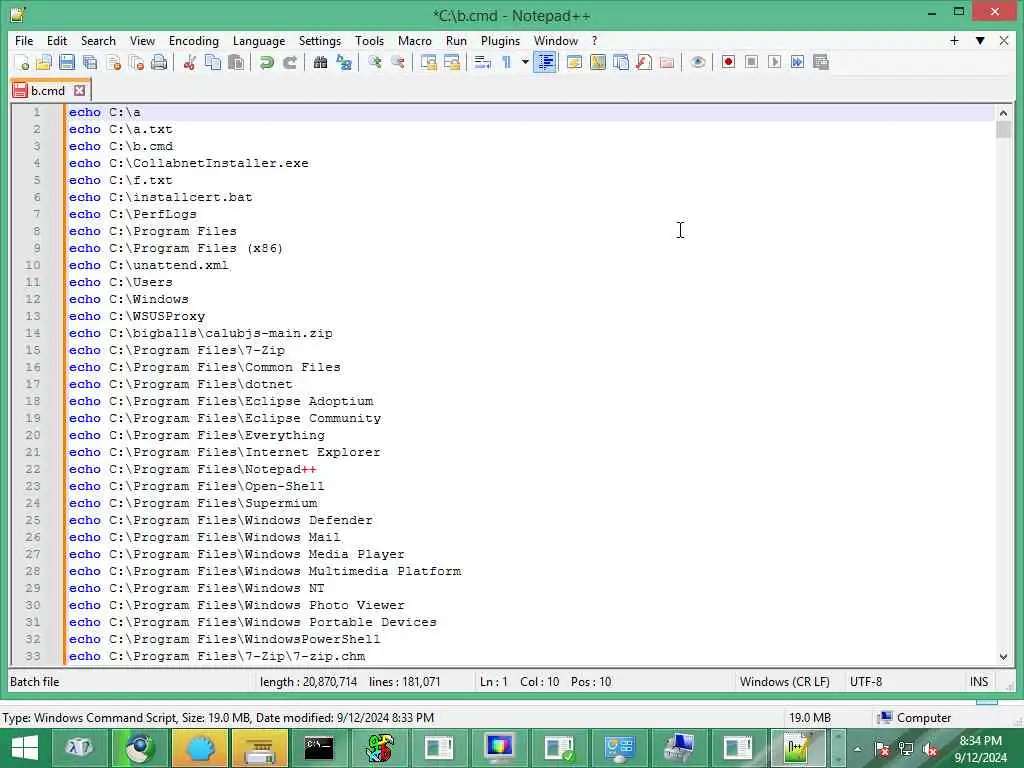Open Command Prompt from the taskbar
The width and height of the screenshot is (1024, 768).
tap(319, 748)
